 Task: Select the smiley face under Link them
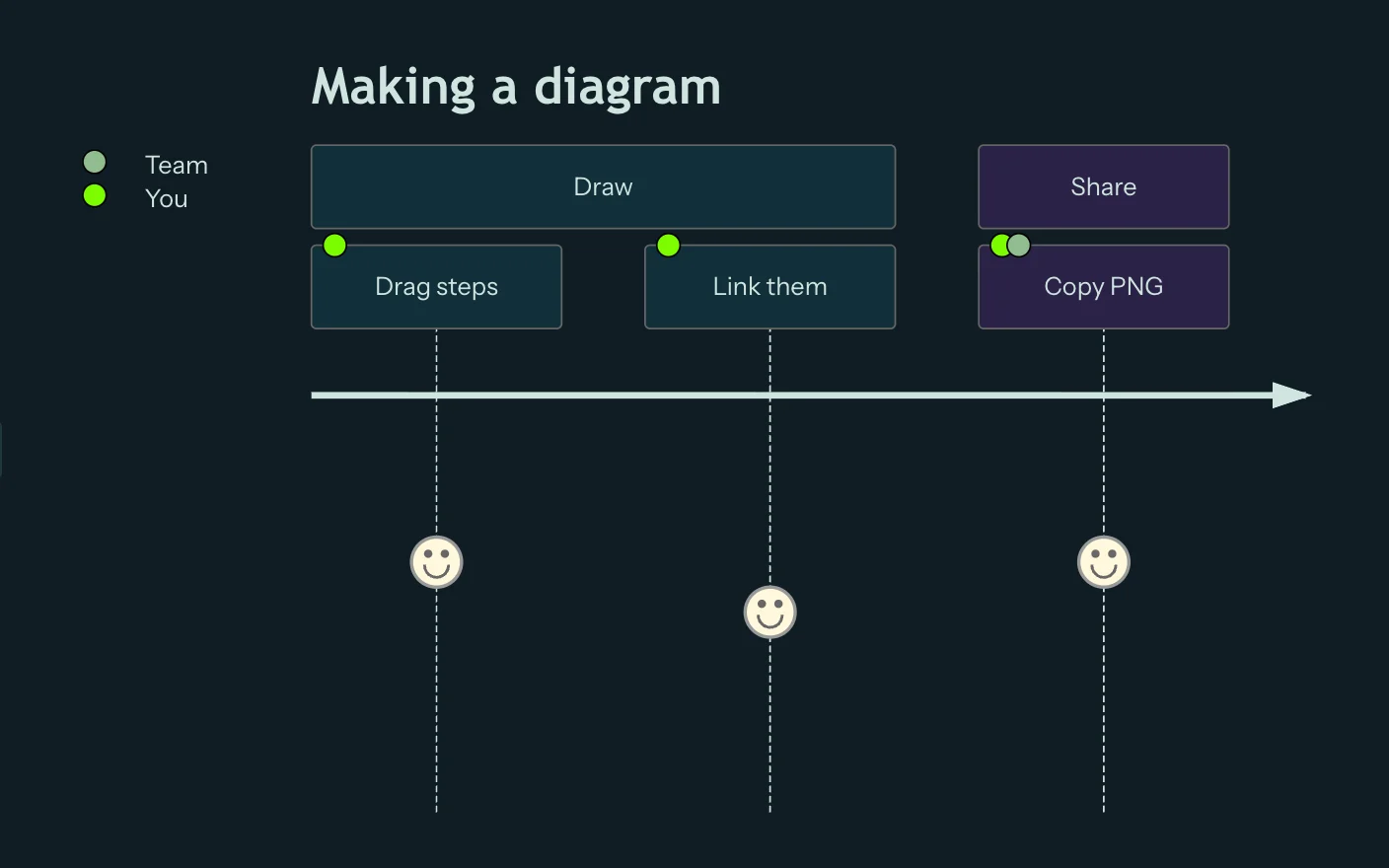pyautogui.click(x=769, y=613)
